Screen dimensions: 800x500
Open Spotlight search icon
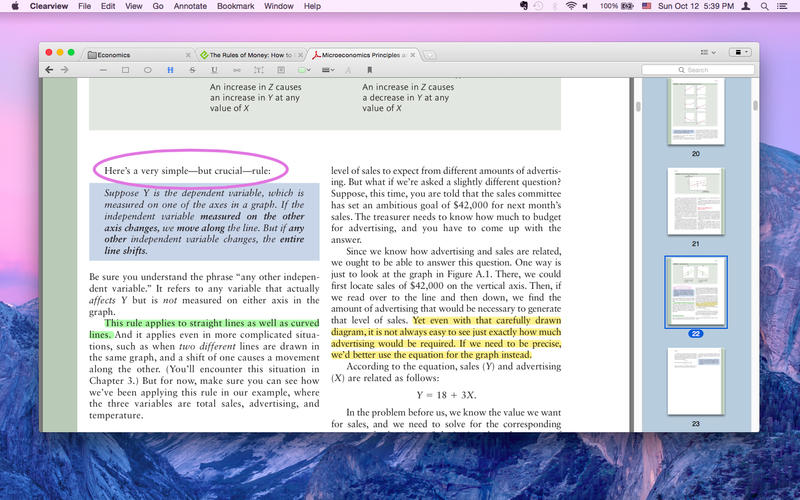(x=764, y=6)
